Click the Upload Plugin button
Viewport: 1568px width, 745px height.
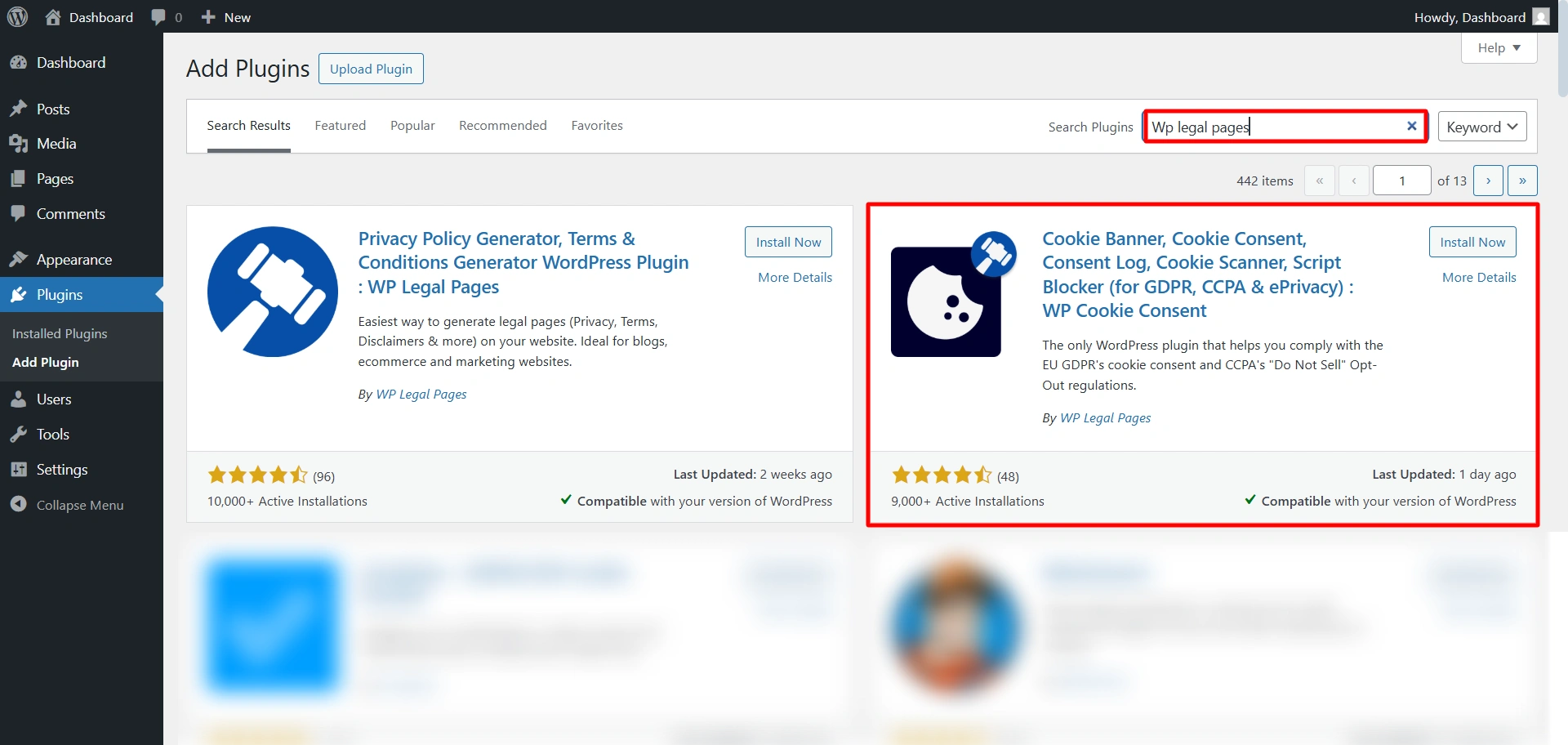click(x=371, y=69)
